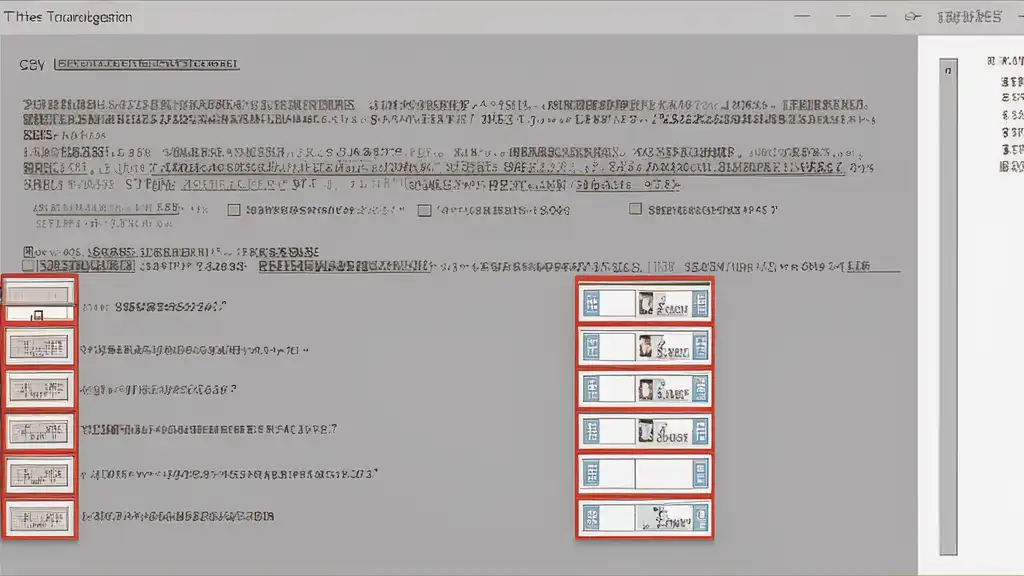
Task: Tick the checkbox directly above the thumbnail column
Action: pyautogui.click(x=28, y=266)
